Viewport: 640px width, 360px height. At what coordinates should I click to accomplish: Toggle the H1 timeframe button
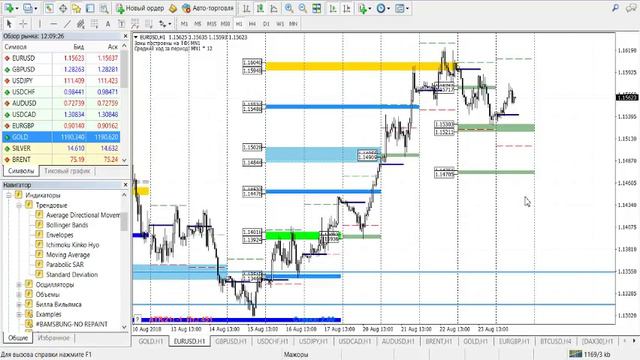[239, 24]
